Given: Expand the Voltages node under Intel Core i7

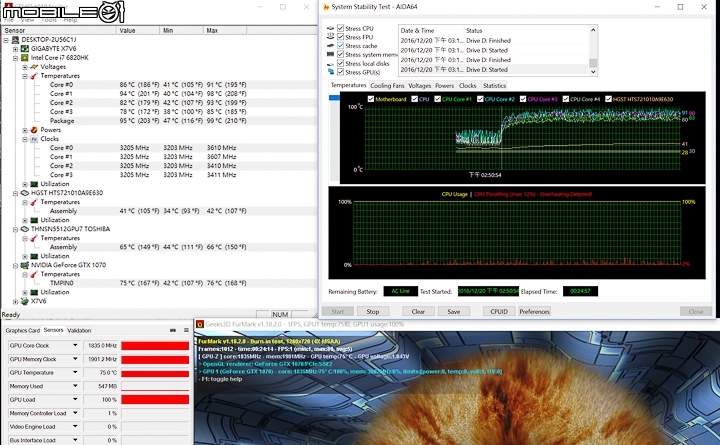Looking at the screenshot, I should pyautogui.click(x=25, y=67).
